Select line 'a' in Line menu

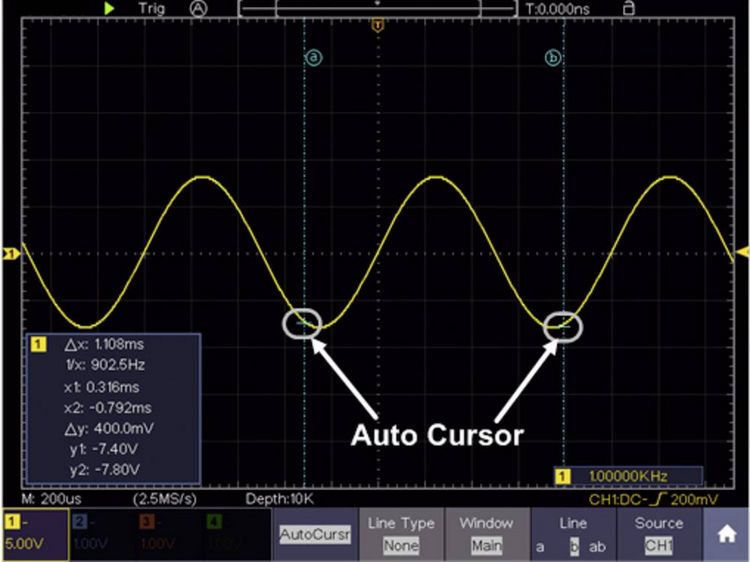pyautogui.click(x=540, y=546)
